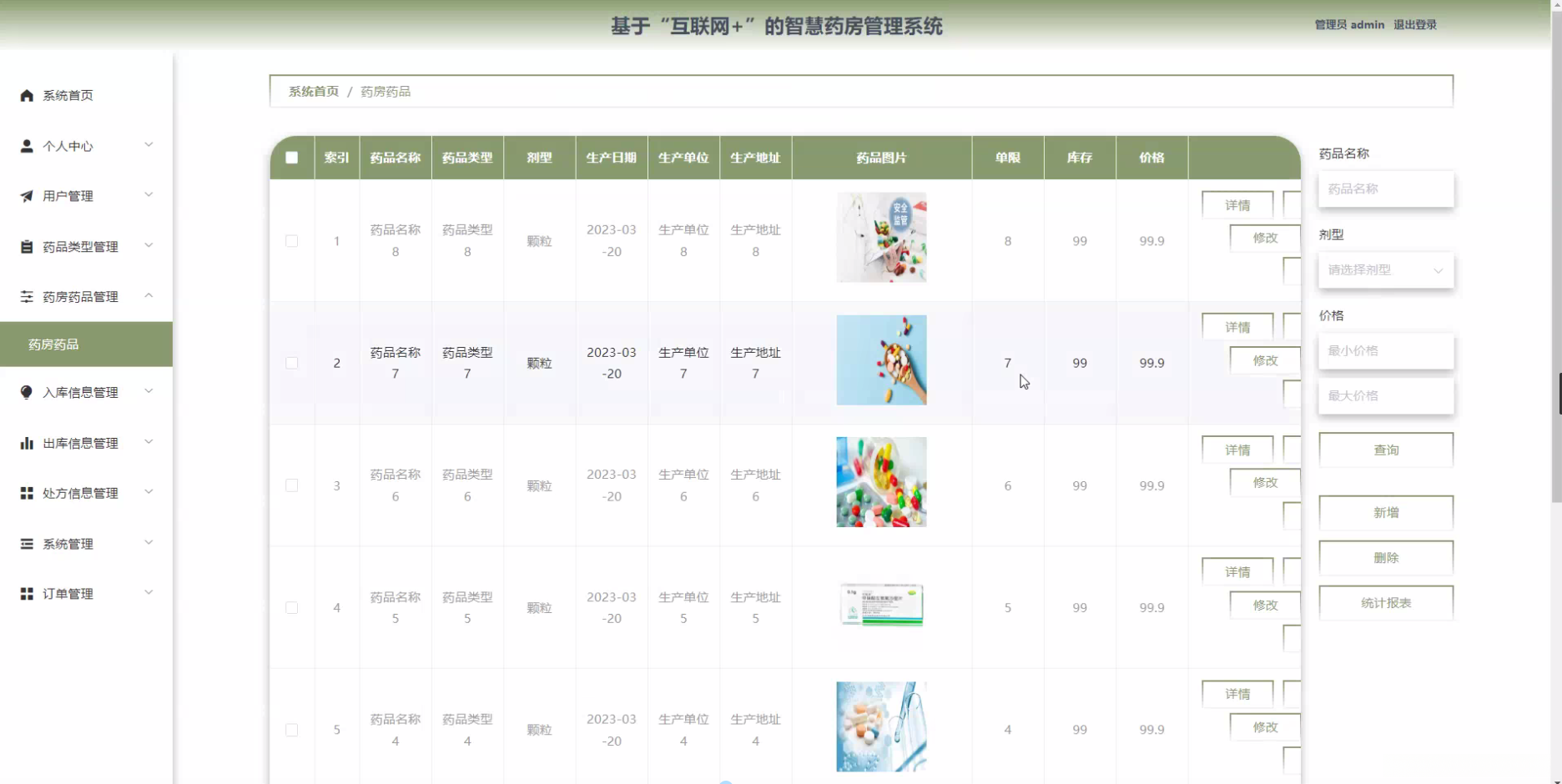This screenshot has height=784, width=1562.
Task: Check the checkbox for row 2 药品名称7
Action: pos(291,363)
